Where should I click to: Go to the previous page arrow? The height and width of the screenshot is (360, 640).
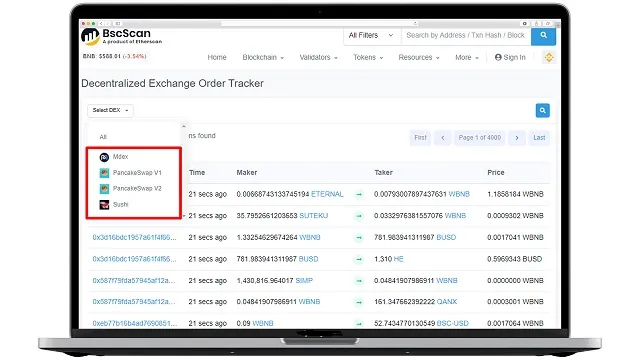point(442,138)
